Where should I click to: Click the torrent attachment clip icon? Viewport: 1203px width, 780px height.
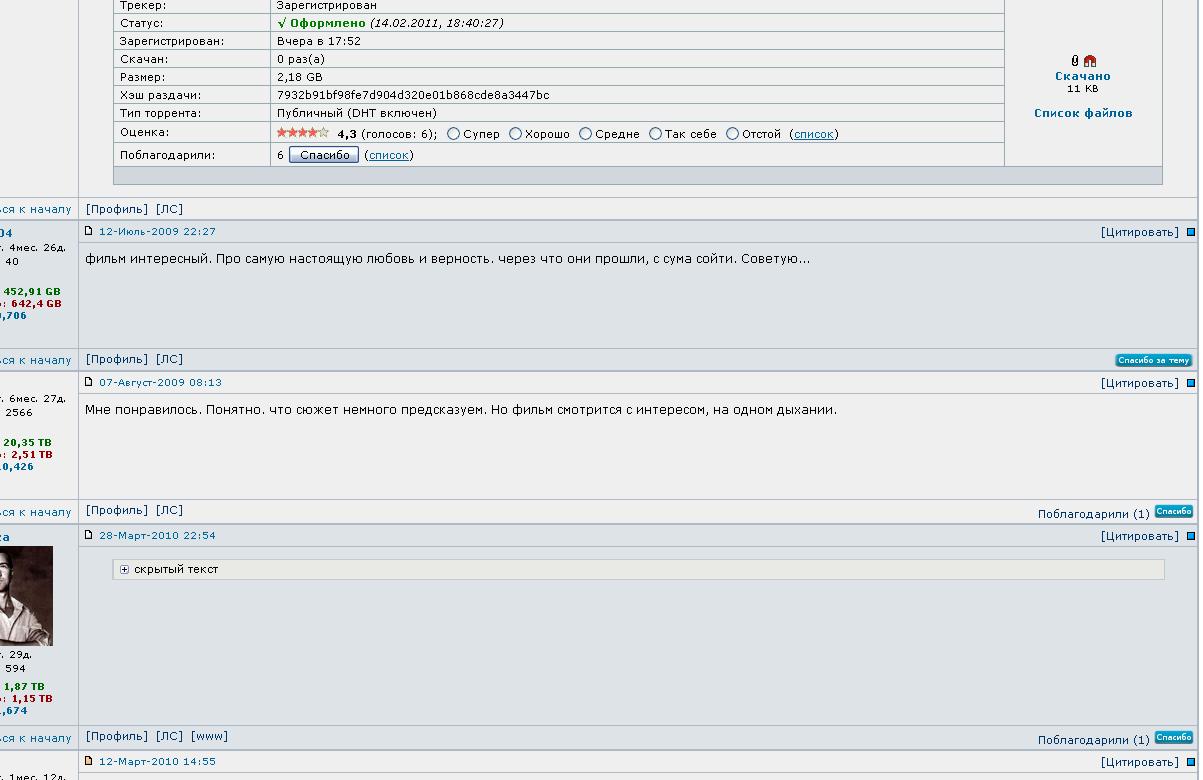click(1075, 61)
